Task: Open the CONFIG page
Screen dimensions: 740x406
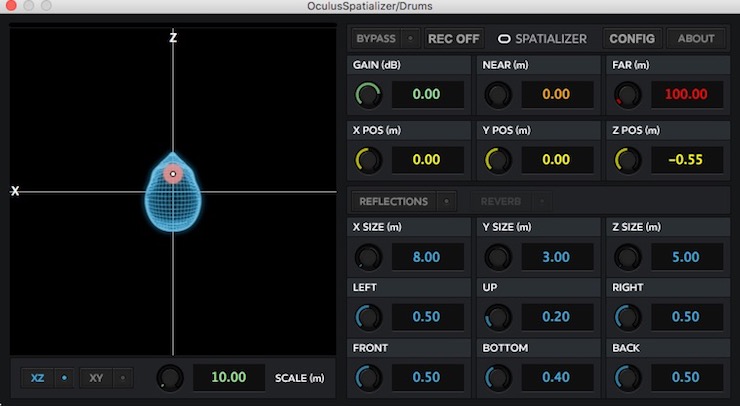Action: pos(632,39)
